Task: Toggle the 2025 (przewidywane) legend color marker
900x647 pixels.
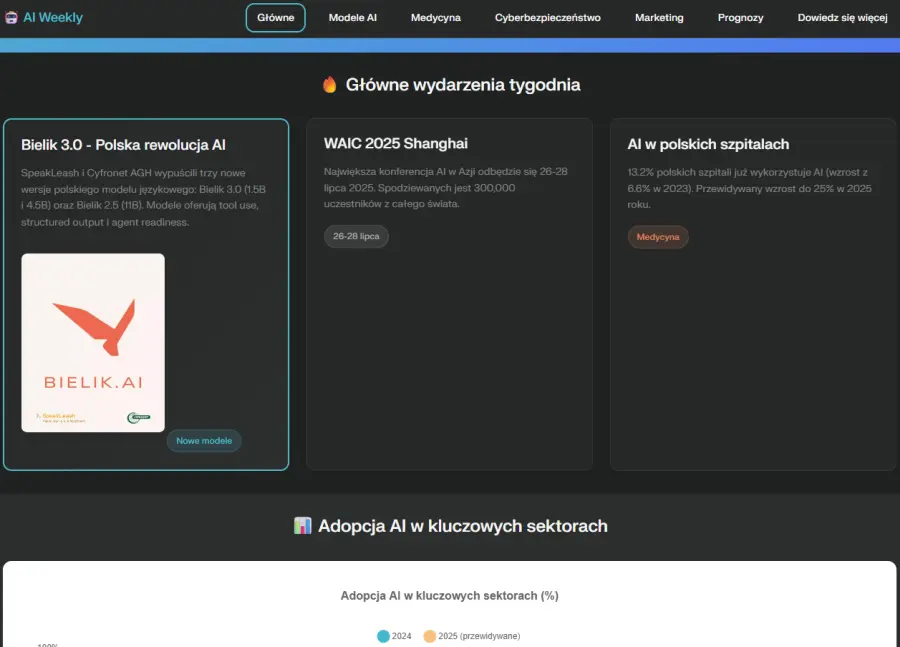Action: click(x=429, y=636)
